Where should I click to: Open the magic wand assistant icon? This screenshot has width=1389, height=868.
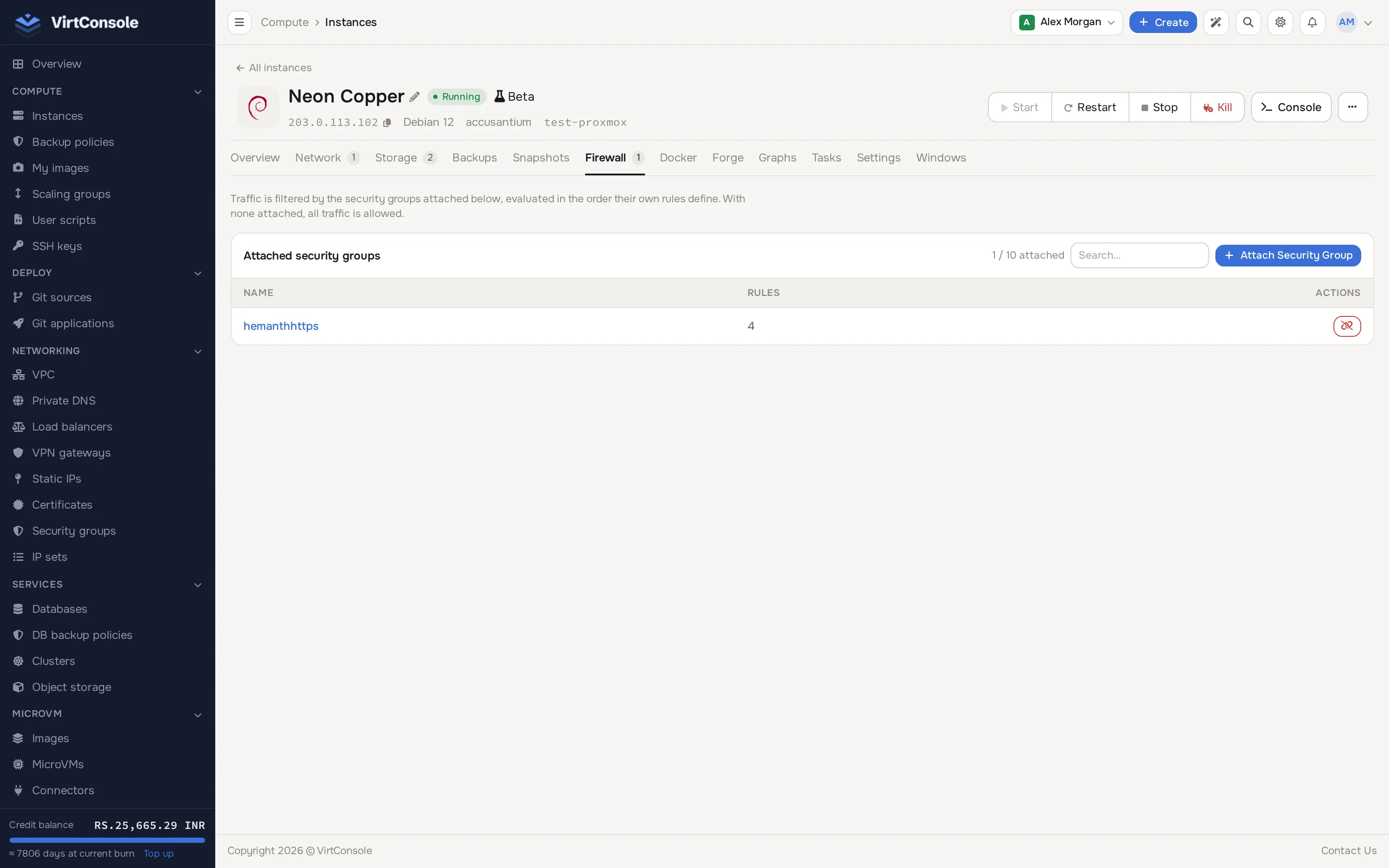pyautogui.click(x=1216, y=23)
